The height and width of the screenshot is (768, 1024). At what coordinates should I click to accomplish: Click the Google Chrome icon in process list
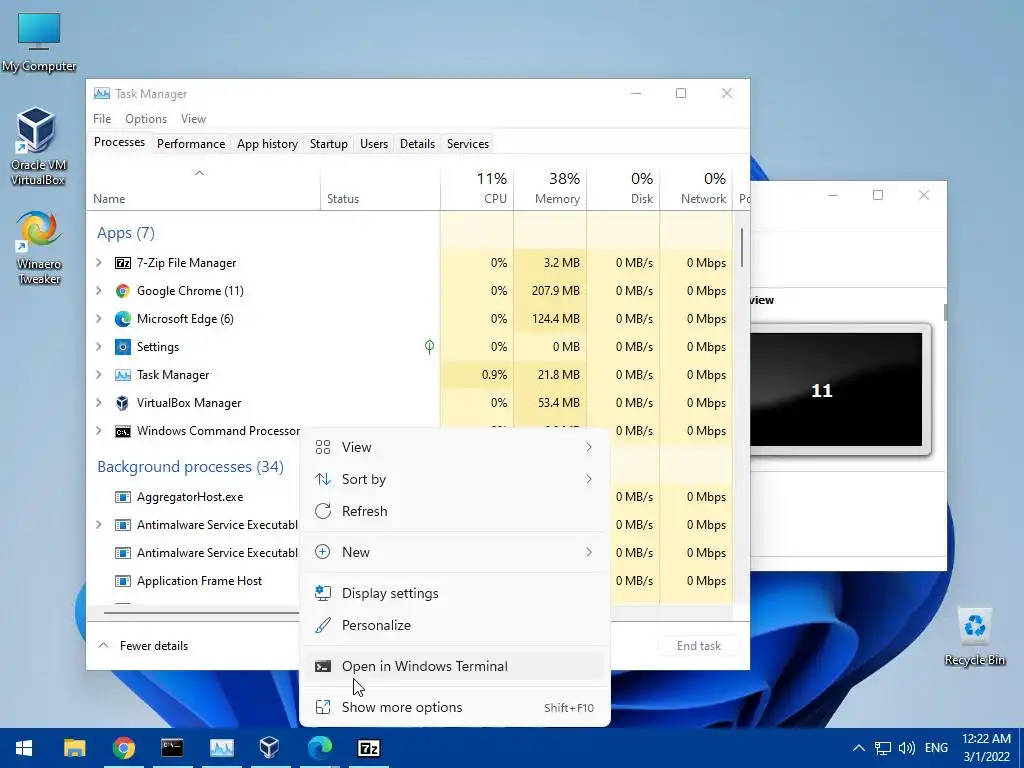coord(123,291)
